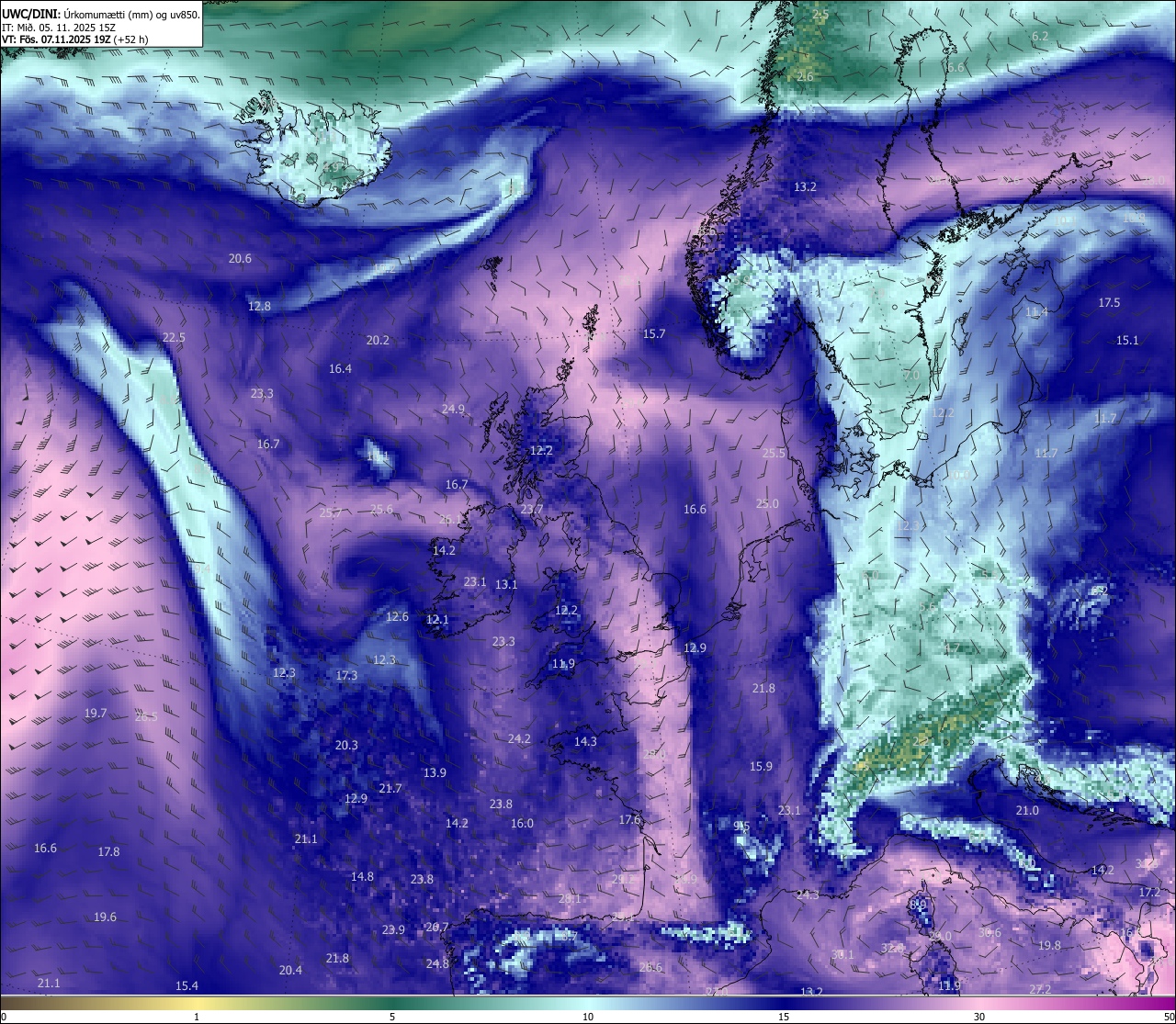Click the map value "30.1"
This screenshot has width=1176, height=1024.
842,954
